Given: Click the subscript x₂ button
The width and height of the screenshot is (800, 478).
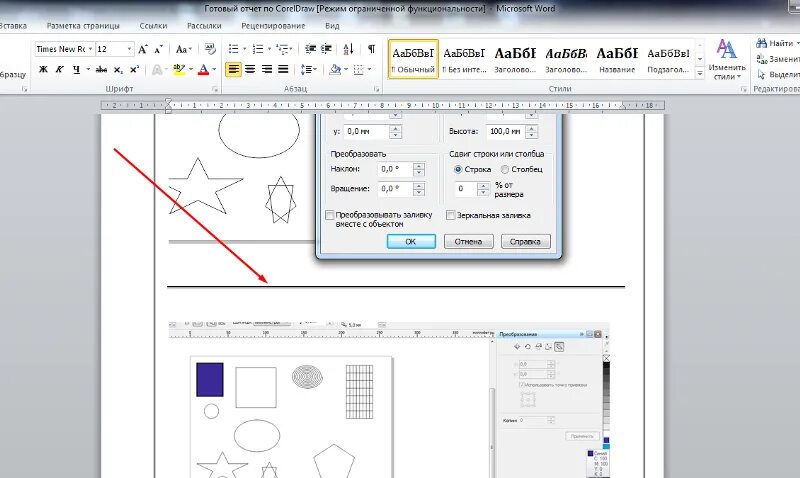Looking at the screenshot, I should tap(118, 69).
